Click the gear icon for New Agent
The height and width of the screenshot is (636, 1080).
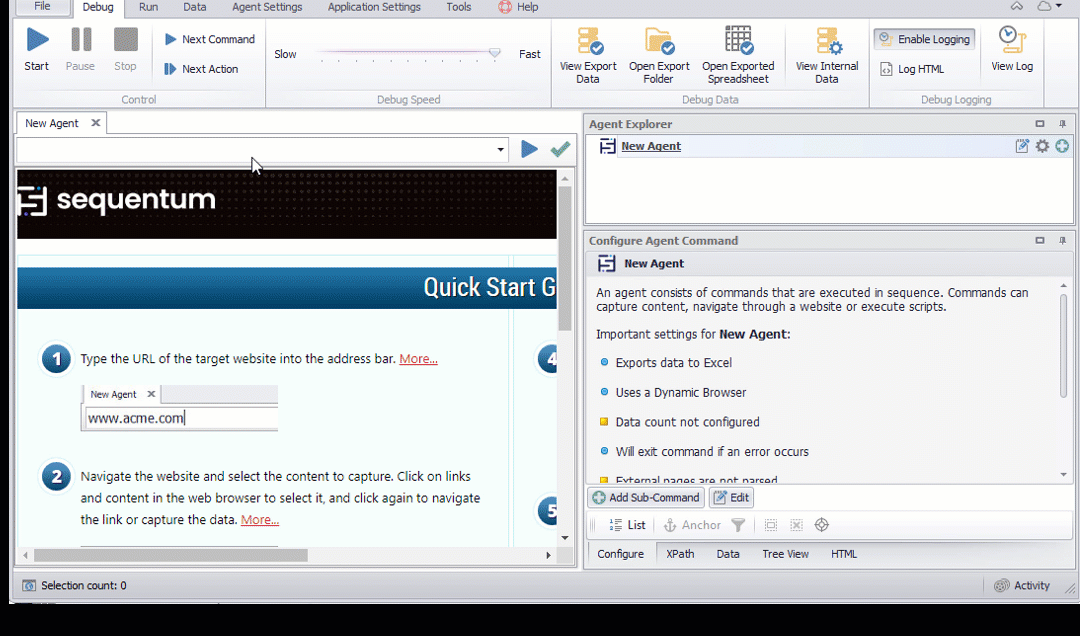point(1042,146)
